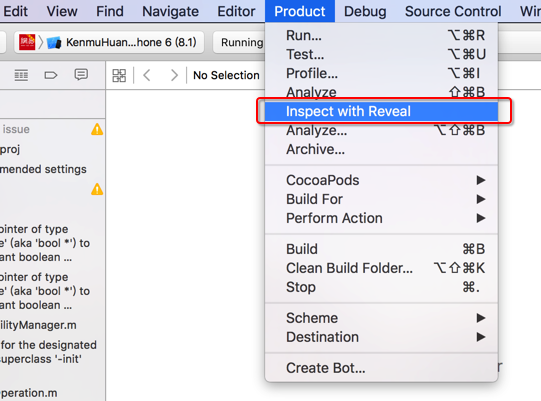Viewport: 541px width, 401px height.
Task: Click the red app scheme icon
Action: [27, 42]
